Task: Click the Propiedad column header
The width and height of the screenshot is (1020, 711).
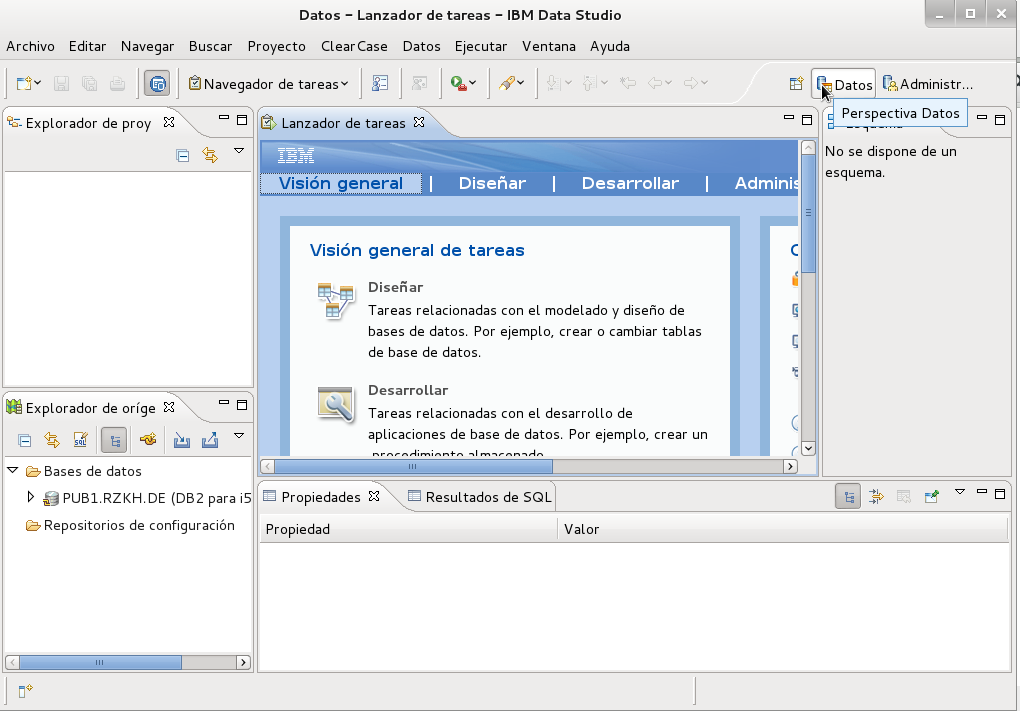Action: click(x=409, y=530)
